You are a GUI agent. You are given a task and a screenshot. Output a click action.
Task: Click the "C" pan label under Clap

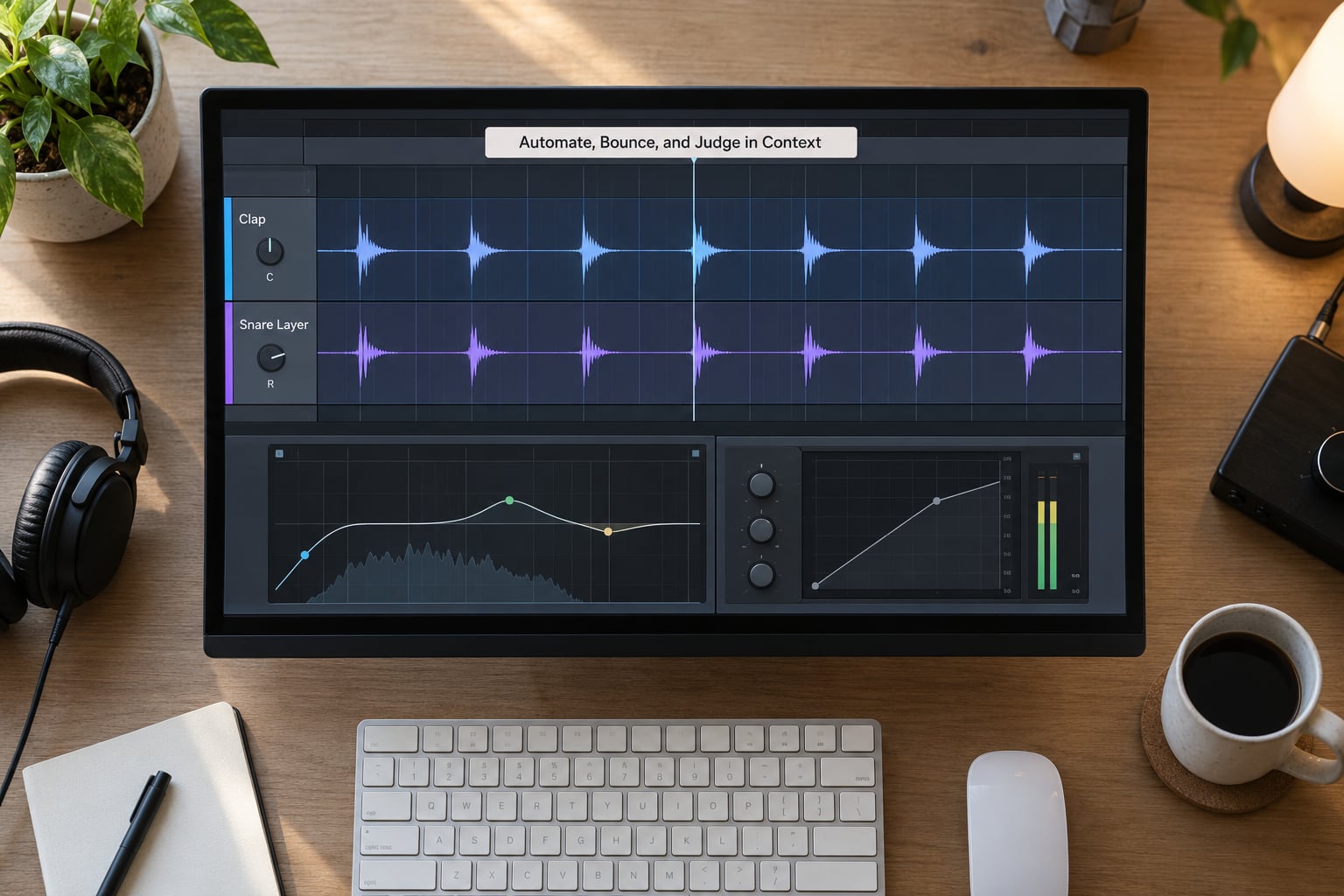coord(269,277)
